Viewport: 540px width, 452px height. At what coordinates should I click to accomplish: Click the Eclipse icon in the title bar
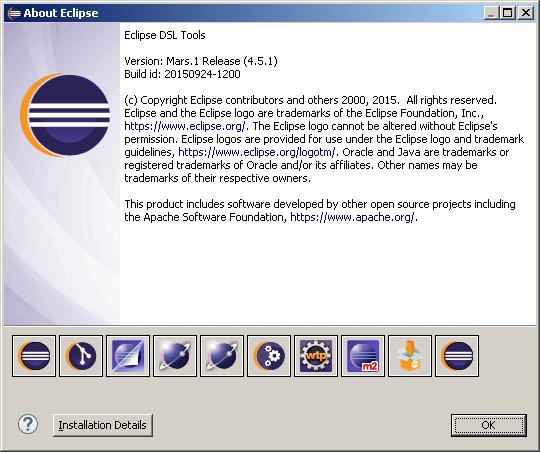click(14, 13)
